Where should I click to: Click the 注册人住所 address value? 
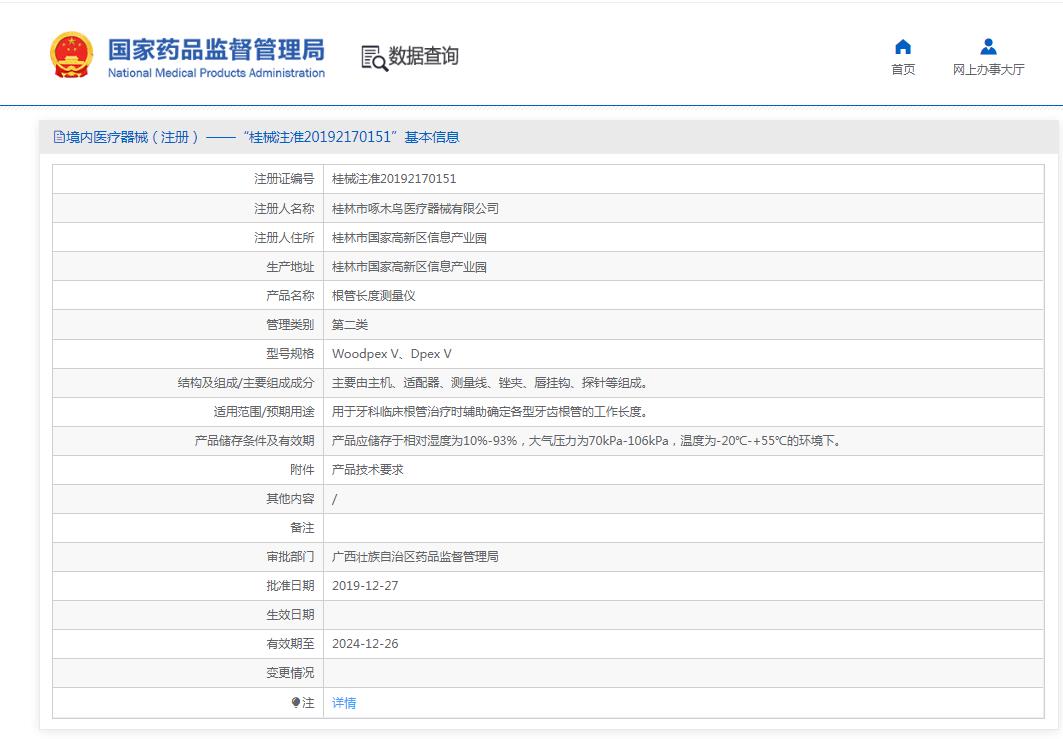click(x=409, y=237)
